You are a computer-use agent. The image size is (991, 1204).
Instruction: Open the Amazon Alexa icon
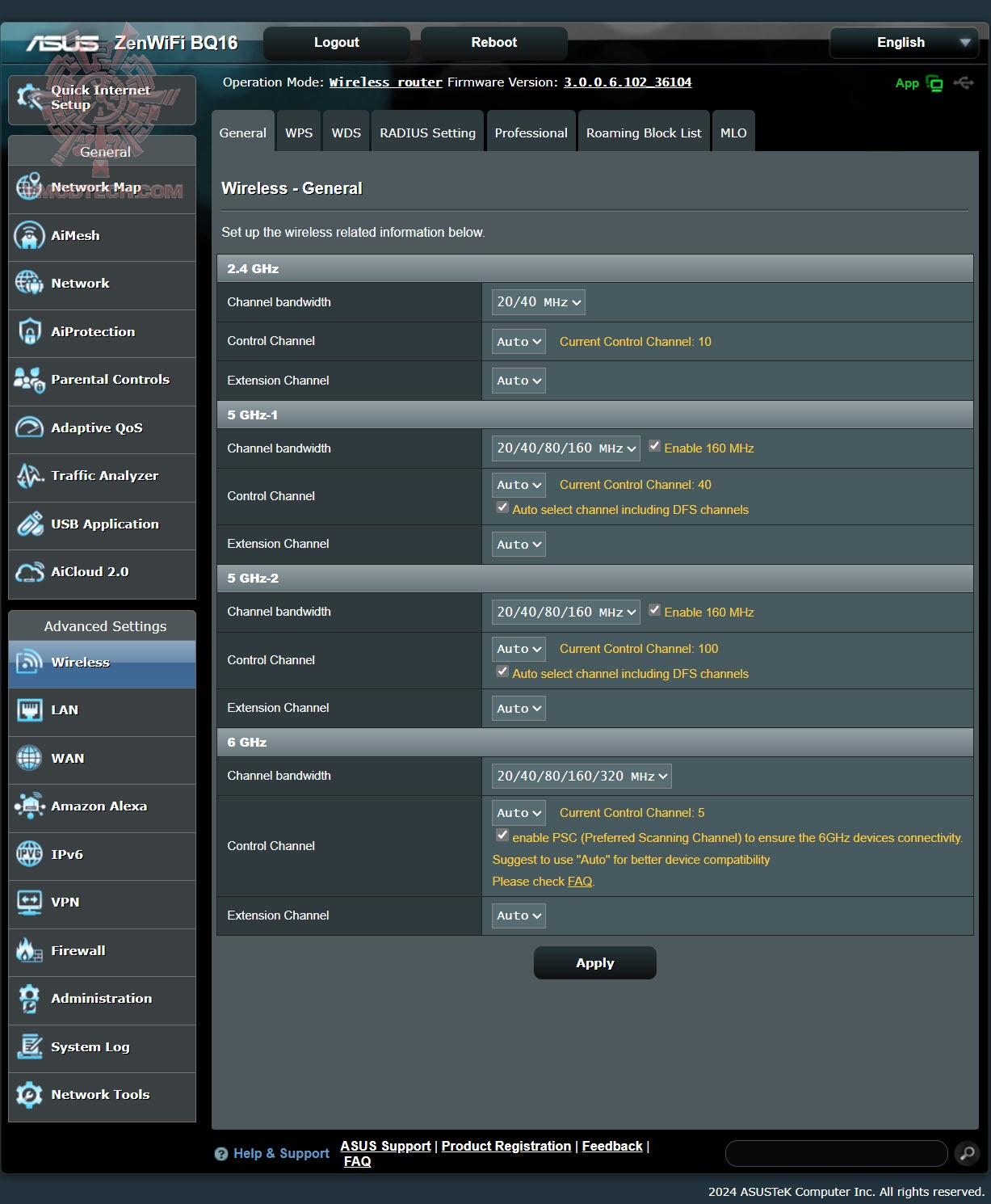30,806
